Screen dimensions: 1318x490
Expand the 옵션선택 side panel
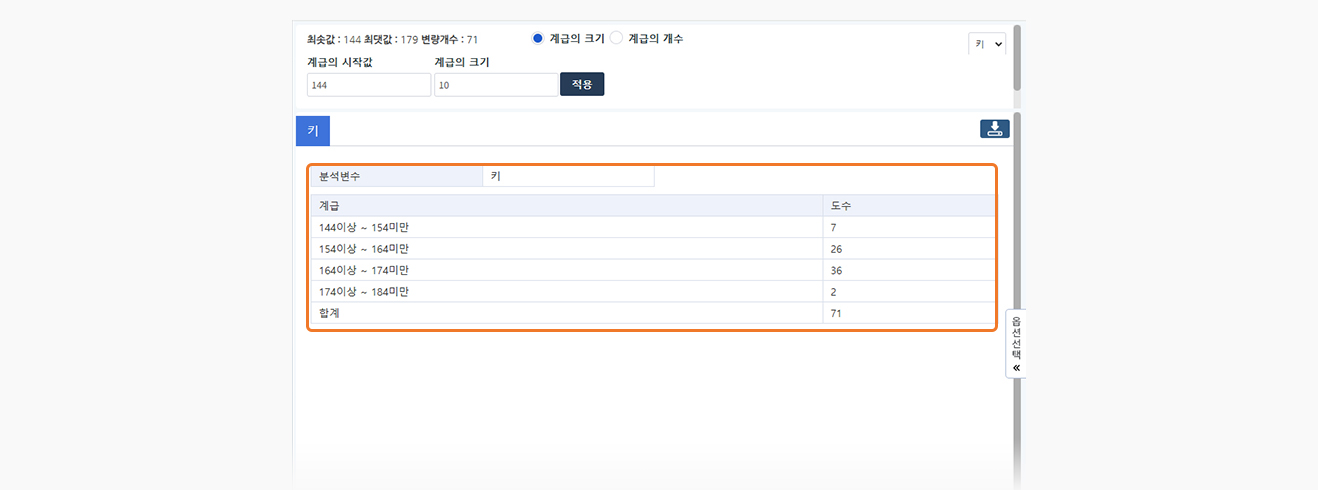tap(1016, 345)
